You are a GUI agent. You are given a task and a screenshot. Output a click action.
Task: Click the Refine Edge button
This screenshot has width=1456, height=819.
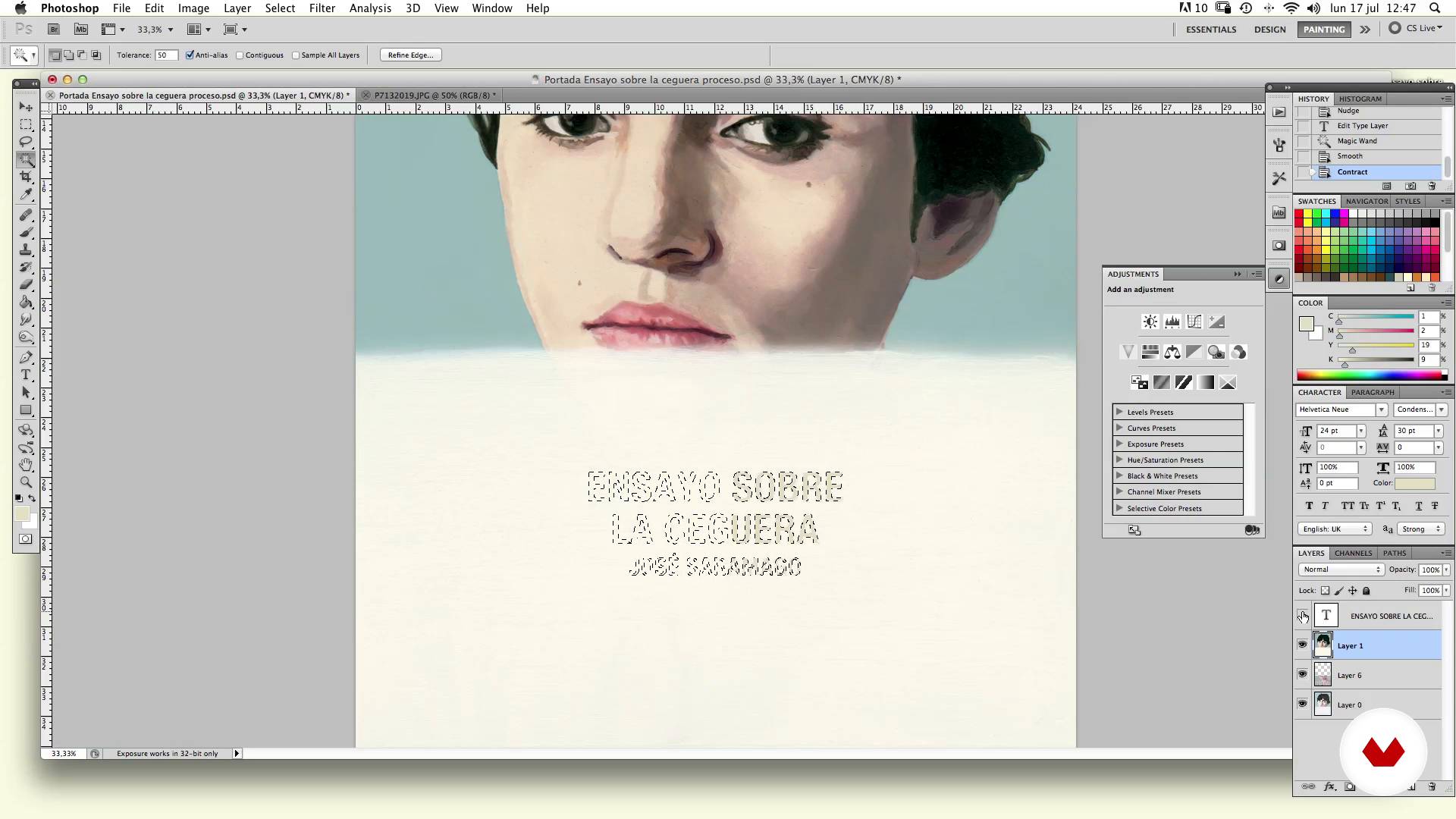pos(410,55)
